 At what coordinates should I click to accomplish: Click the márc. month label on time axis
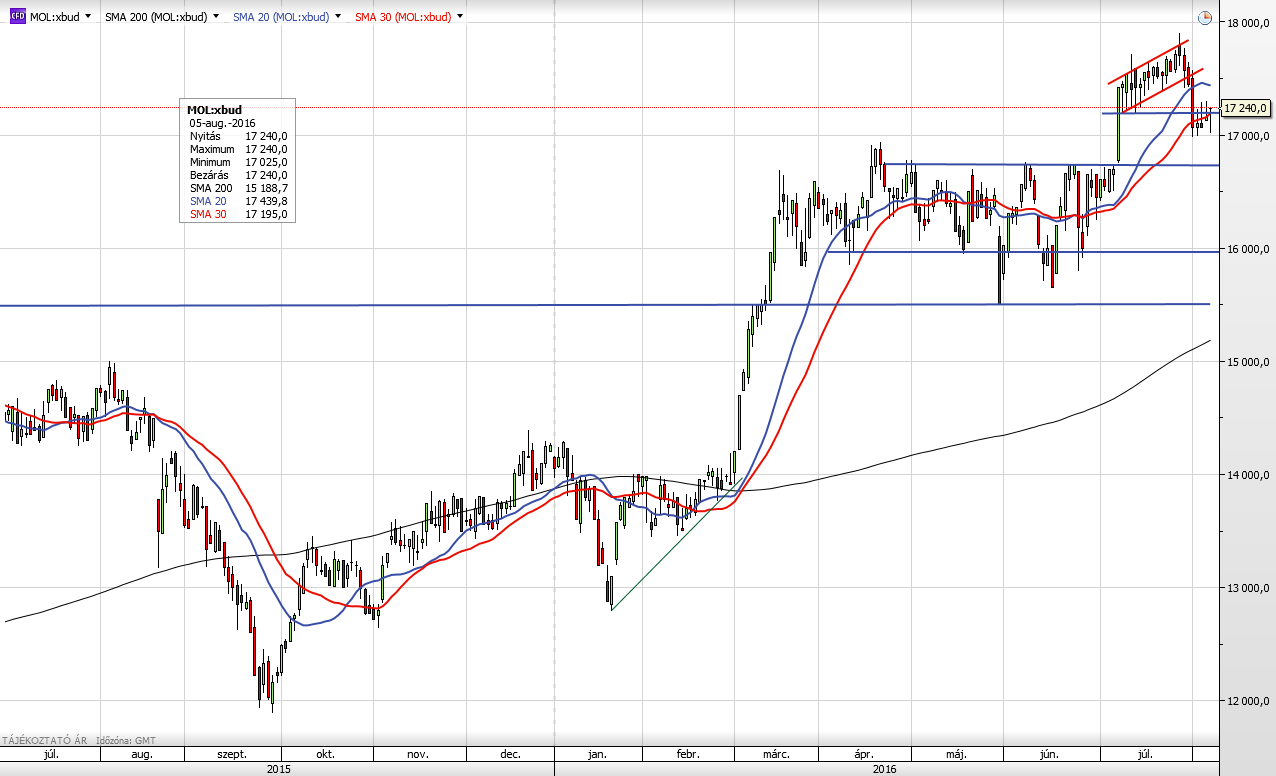[x=776, y=754]
